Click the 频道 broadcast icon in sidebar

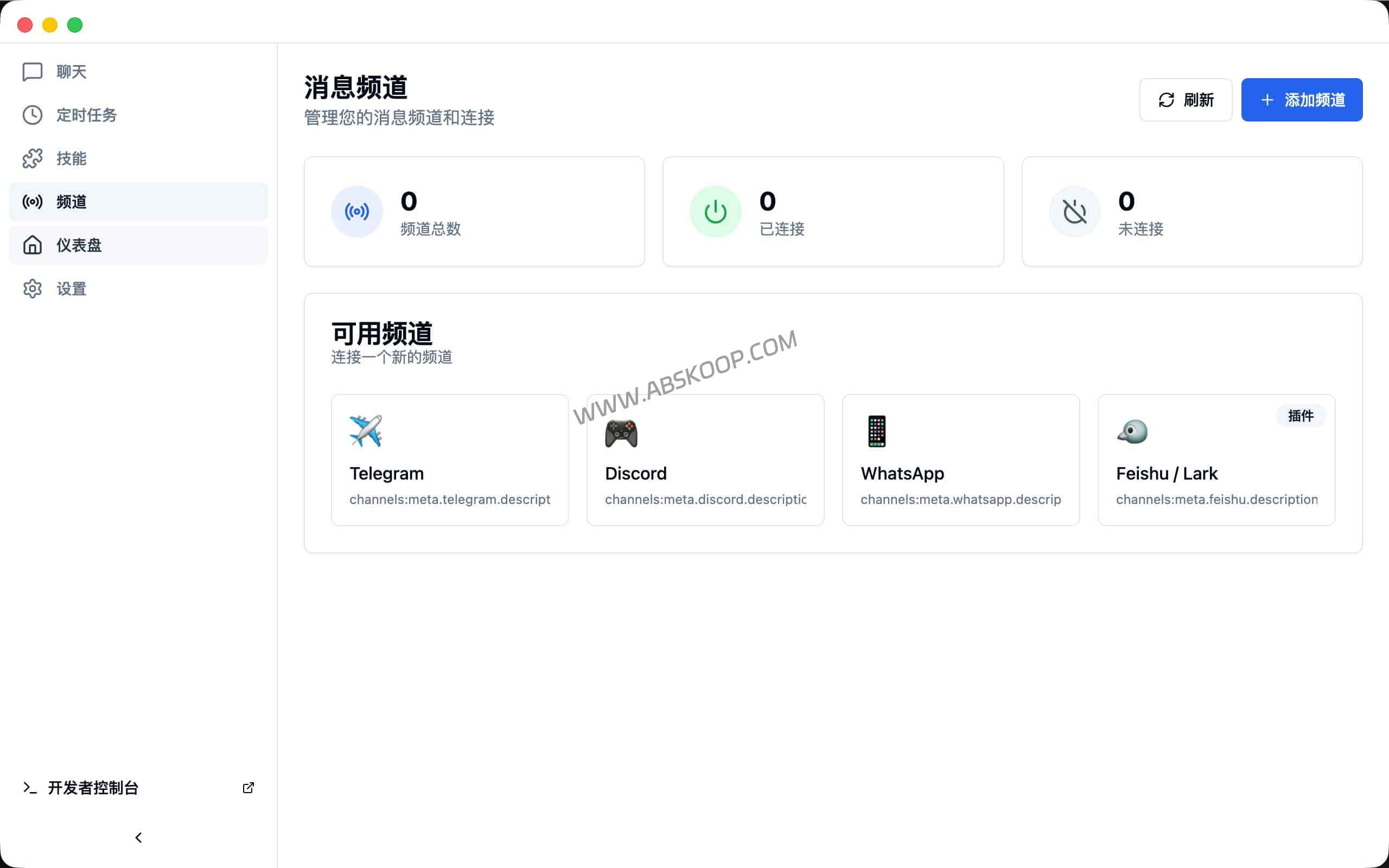tap(33, 201)
